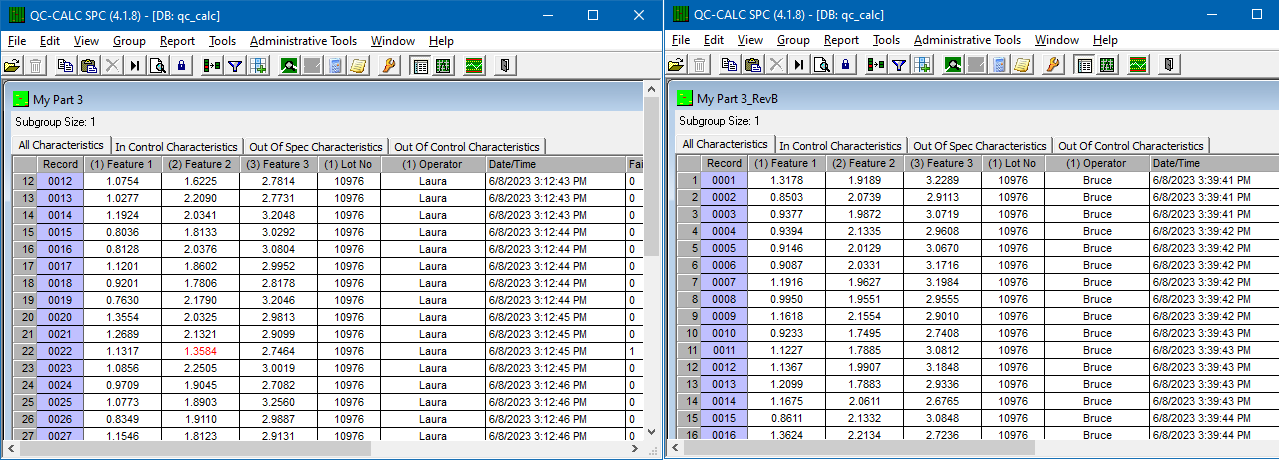Image resolution: width=1279 pixels, height=460 pixels.
Task: Open yellow notes icon in left window
Action: point(358,65)
